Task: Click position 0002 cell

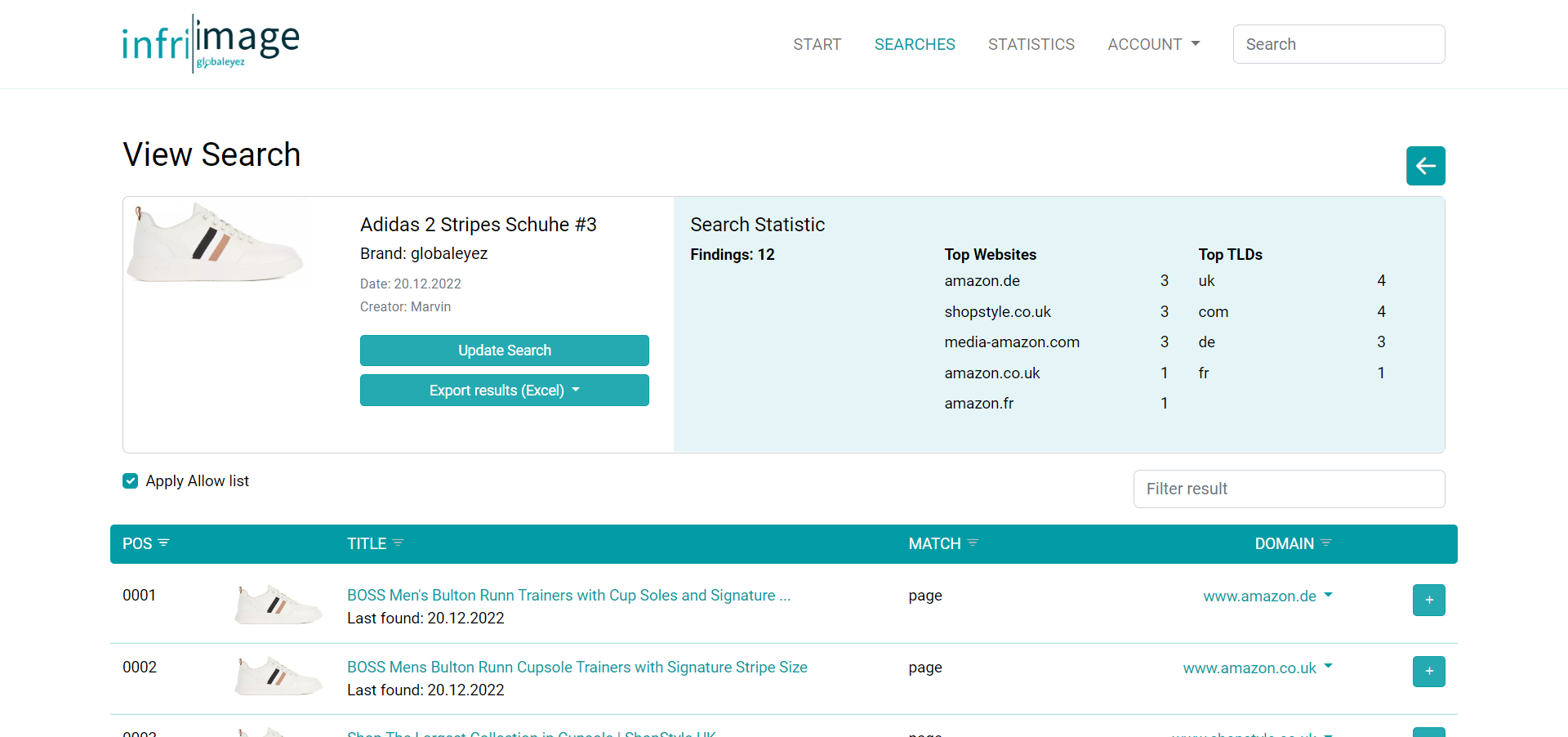Action: (140, 668)
